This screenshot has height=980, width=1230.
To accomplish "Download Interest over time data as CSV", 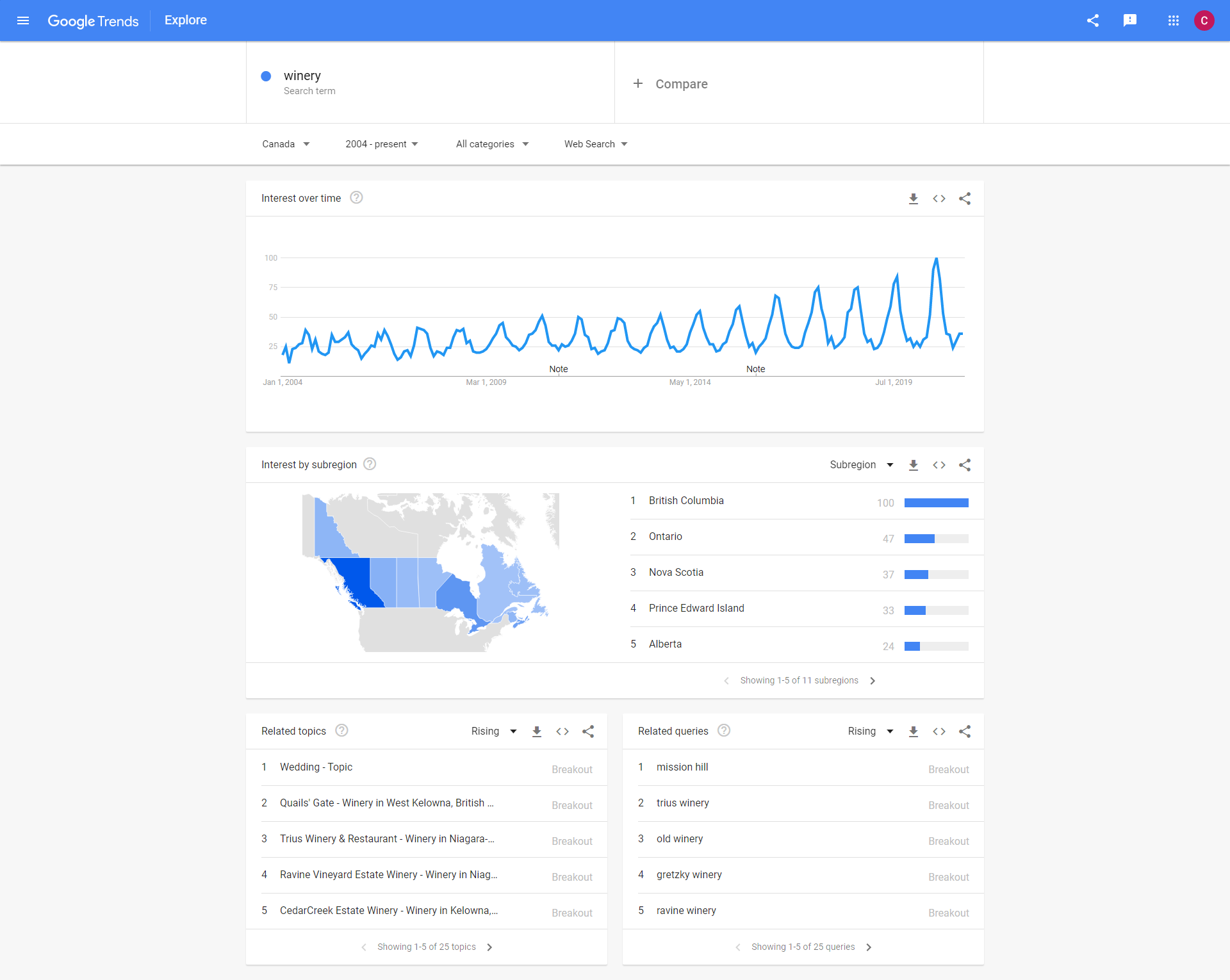I will point(914,199).
